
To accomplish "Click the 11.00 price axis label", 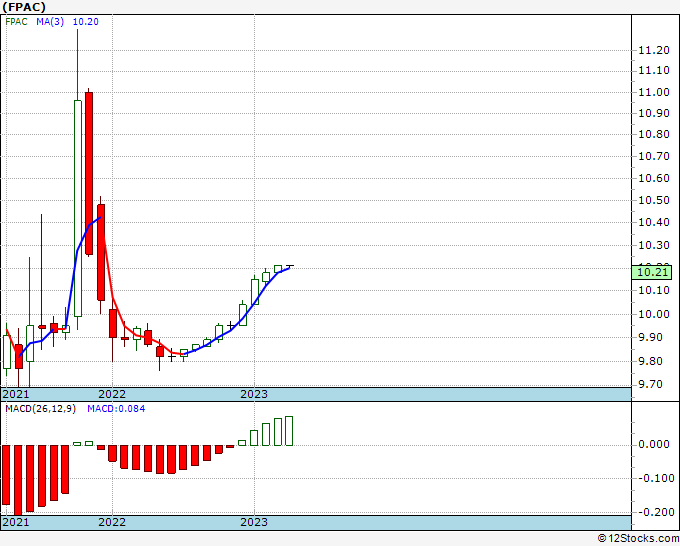I will click(654, 92).
